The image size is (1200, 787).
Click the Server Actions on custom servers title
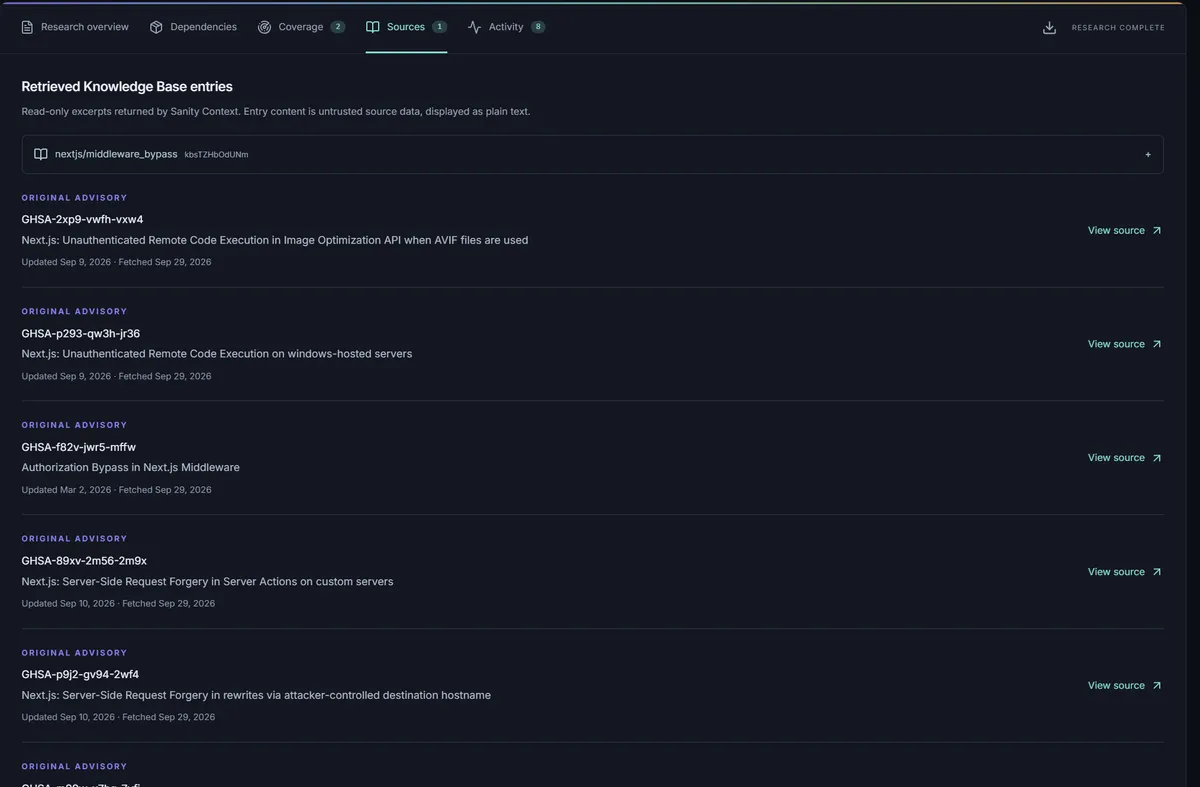(x=208, y=582)
